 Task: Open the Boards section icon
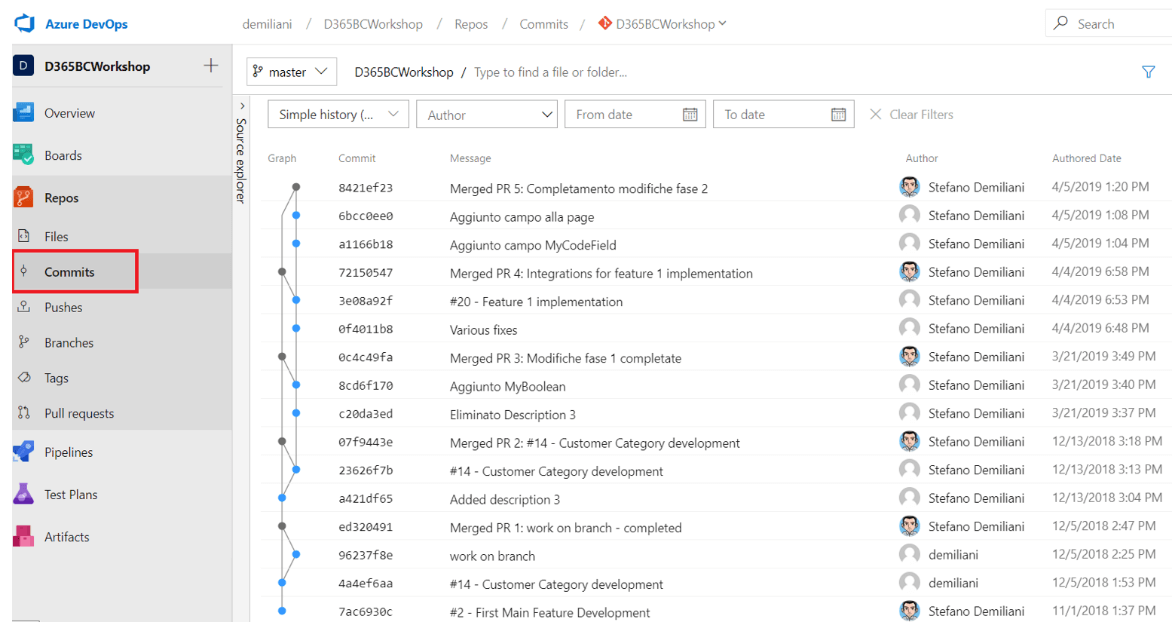pyautogui.click(x=24, y=155)
